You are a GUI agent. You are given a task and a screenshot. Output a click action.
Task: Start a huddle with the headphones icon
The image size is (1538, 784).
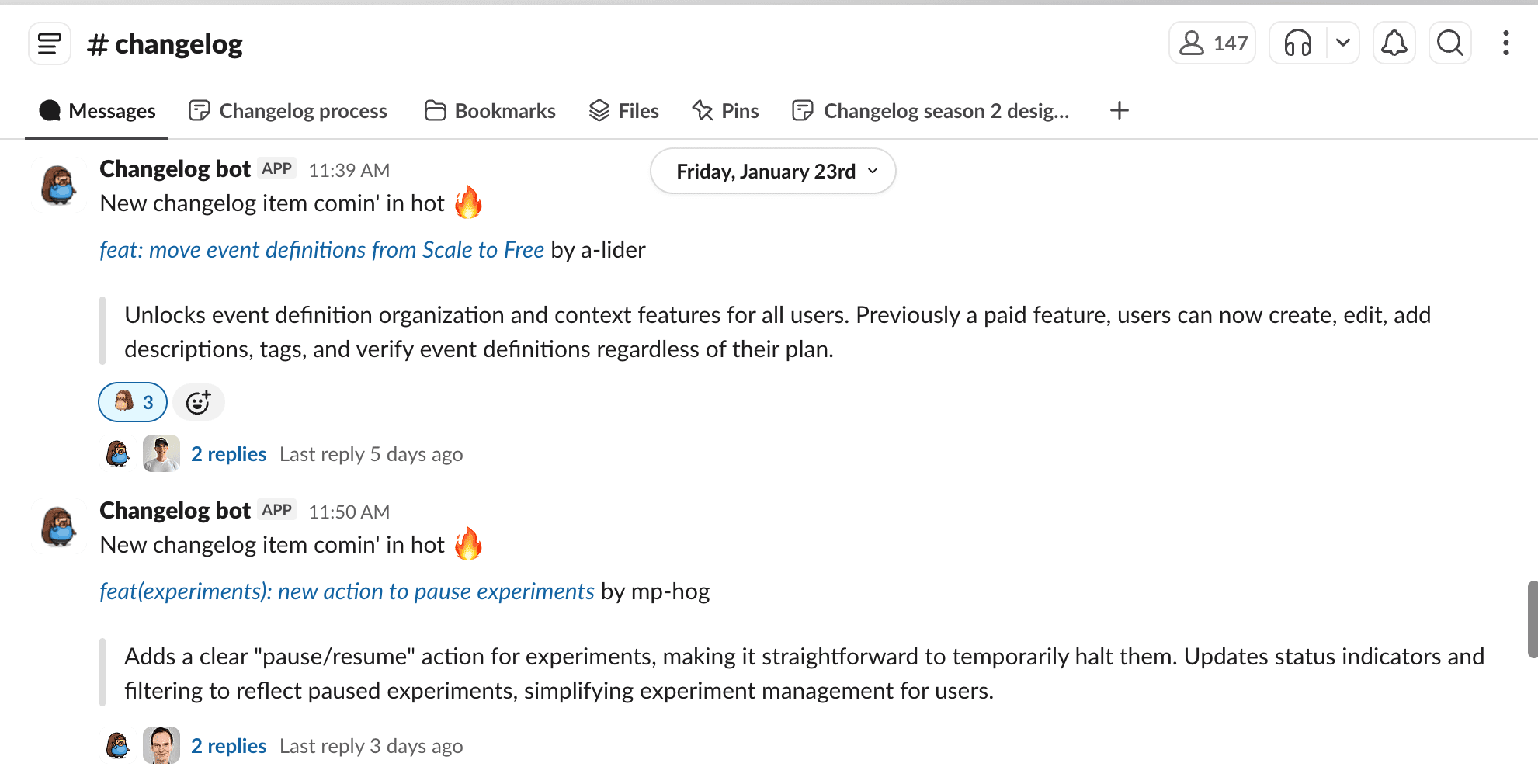click(x=1297, y=43)
